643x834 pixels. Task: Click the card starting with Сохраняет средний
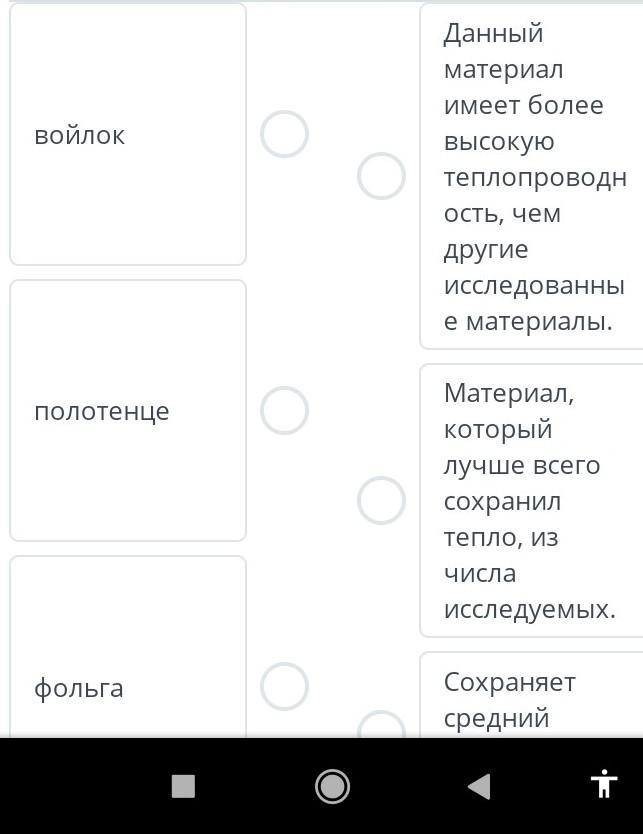pos(531,695)
